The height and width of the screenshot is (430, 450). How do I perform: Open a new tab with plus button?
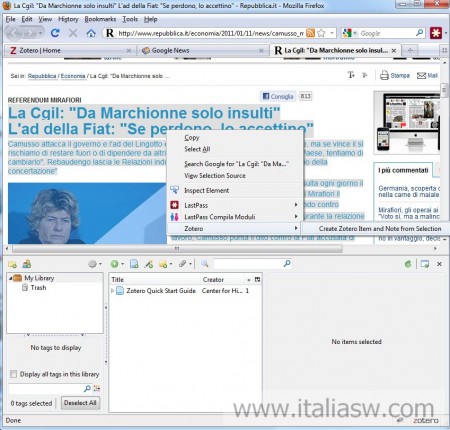click(410, 51)
